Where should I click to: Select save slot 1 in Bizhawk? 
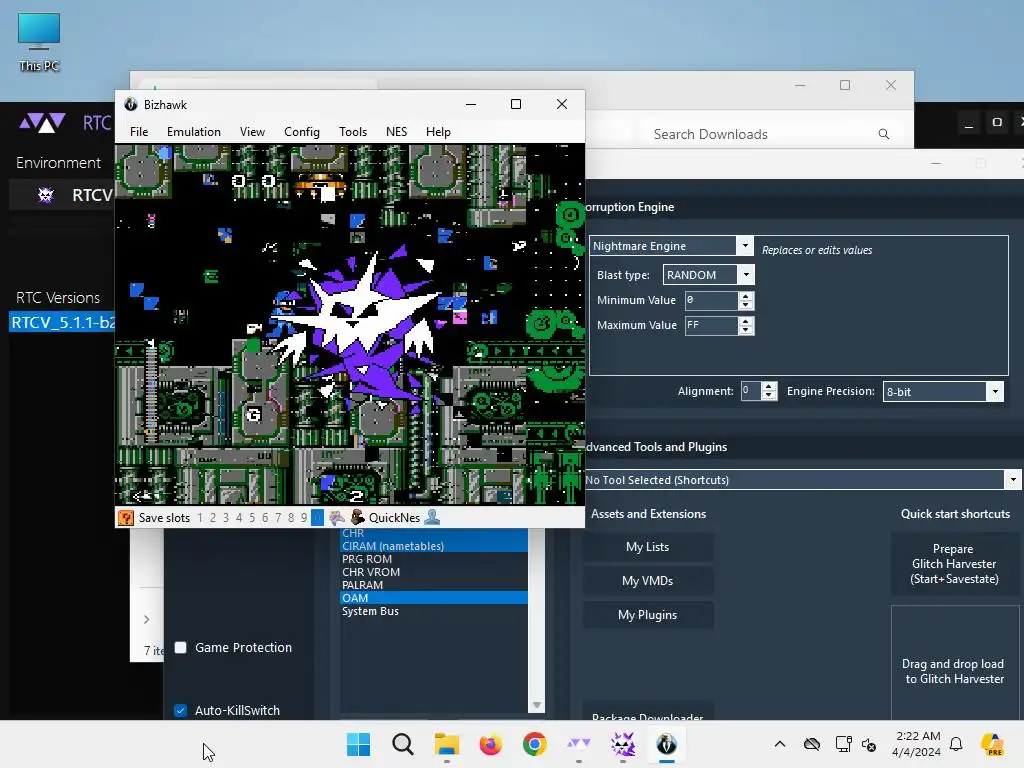pyautogui.click(x=200, y=518)
